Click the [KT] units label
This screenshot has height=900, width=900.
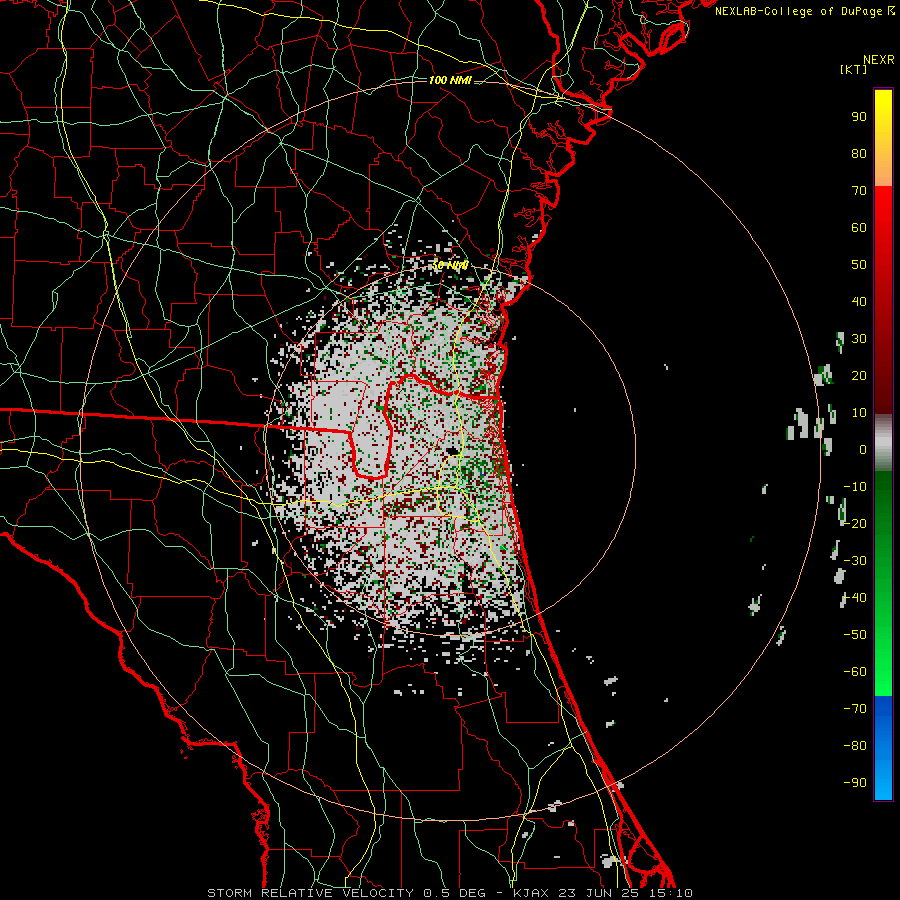pyautogui.click(x=854, y=69)
